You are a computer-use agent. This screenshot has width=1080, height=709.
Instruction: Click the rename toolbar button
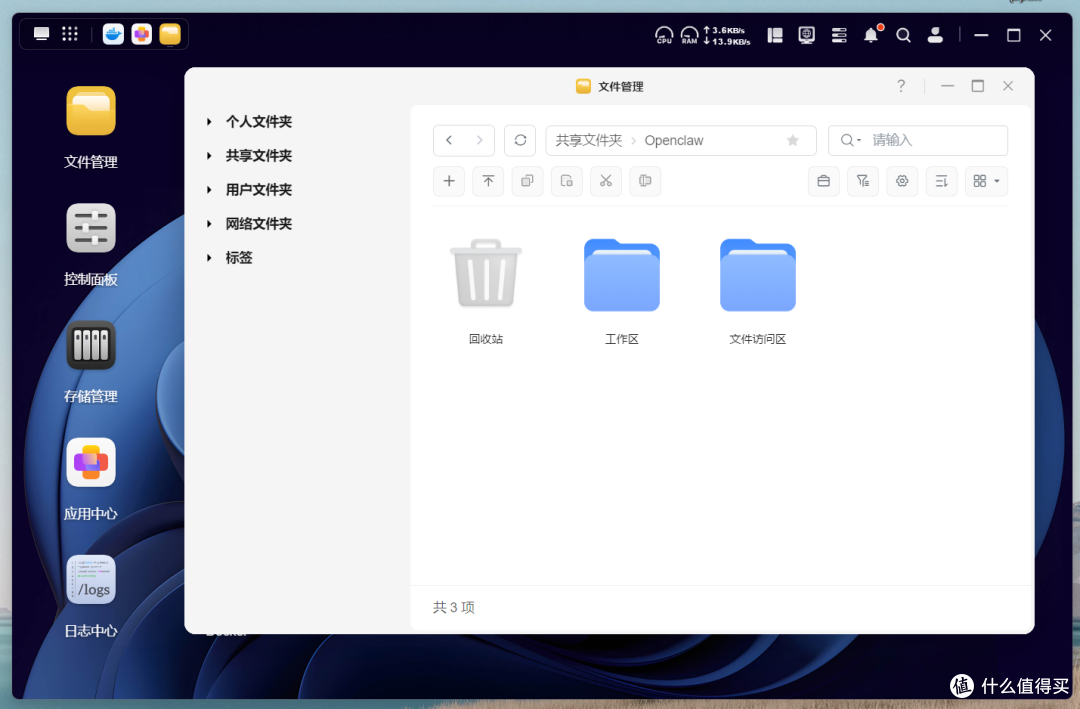(645, 181)
